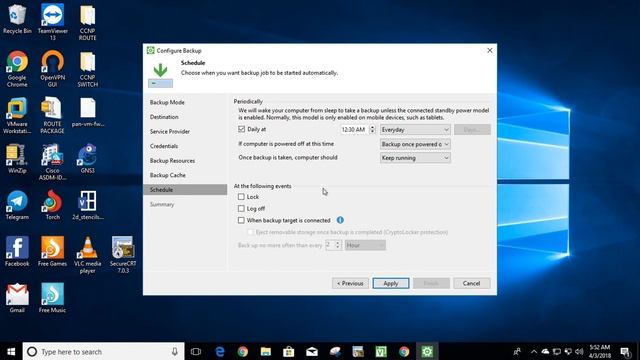Open Microsoft Store from the taskbar

[x=289, y=351]
